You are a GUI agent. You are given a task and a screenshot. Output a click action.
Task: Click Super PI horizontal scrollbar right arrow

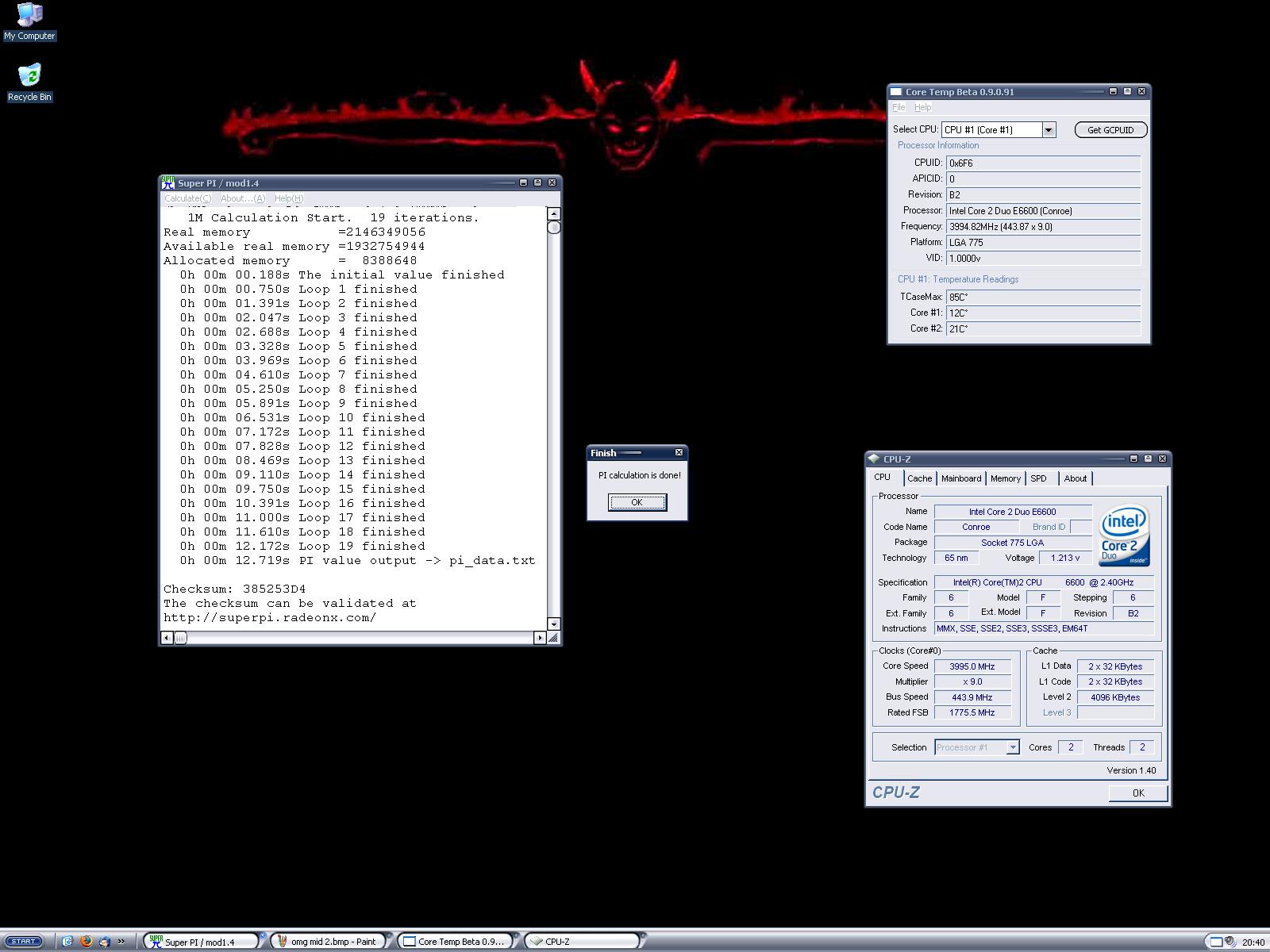pyautogui.click(x=541, y=638)
